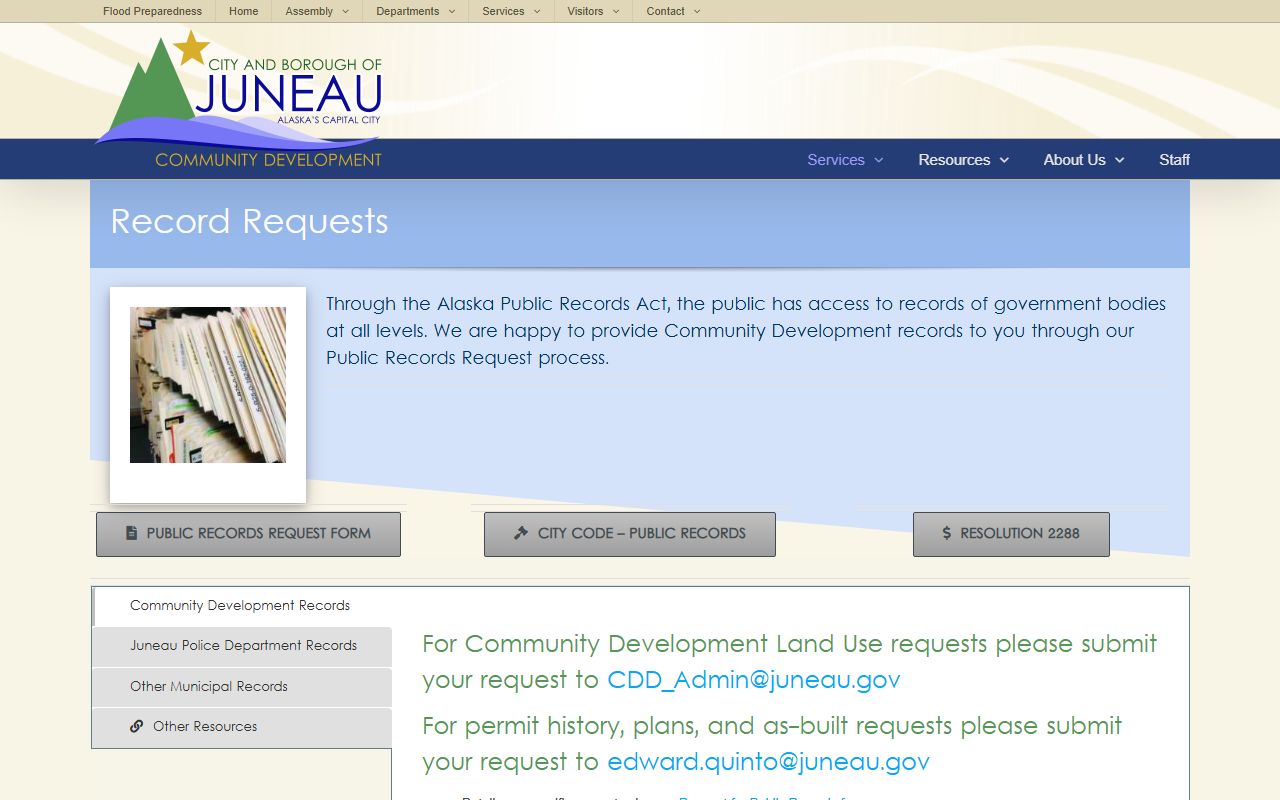Open the Public Records Request Form button
Screen dimensions: 1280x800
(248, 534)
